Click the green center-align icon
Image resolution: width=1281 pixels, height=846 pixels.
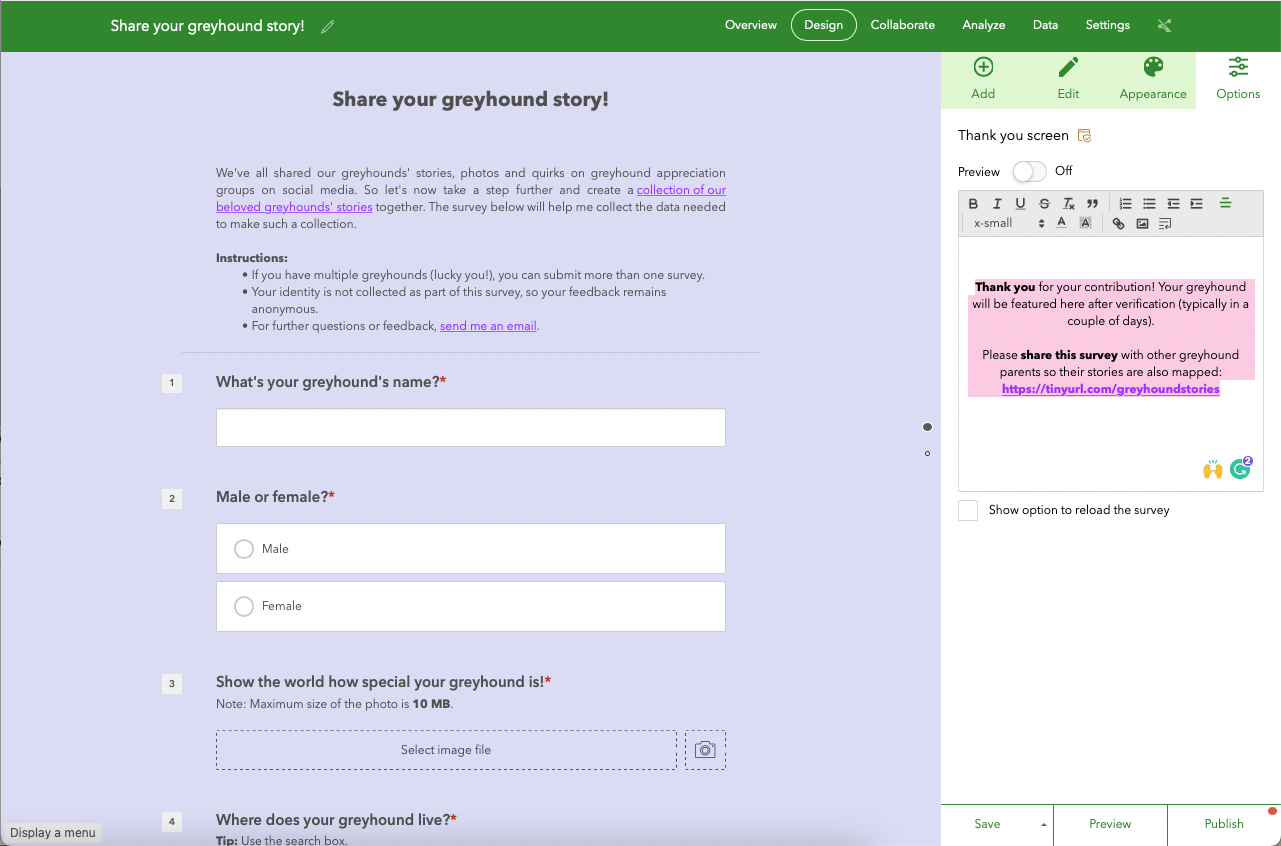(x=1225, y=204)
